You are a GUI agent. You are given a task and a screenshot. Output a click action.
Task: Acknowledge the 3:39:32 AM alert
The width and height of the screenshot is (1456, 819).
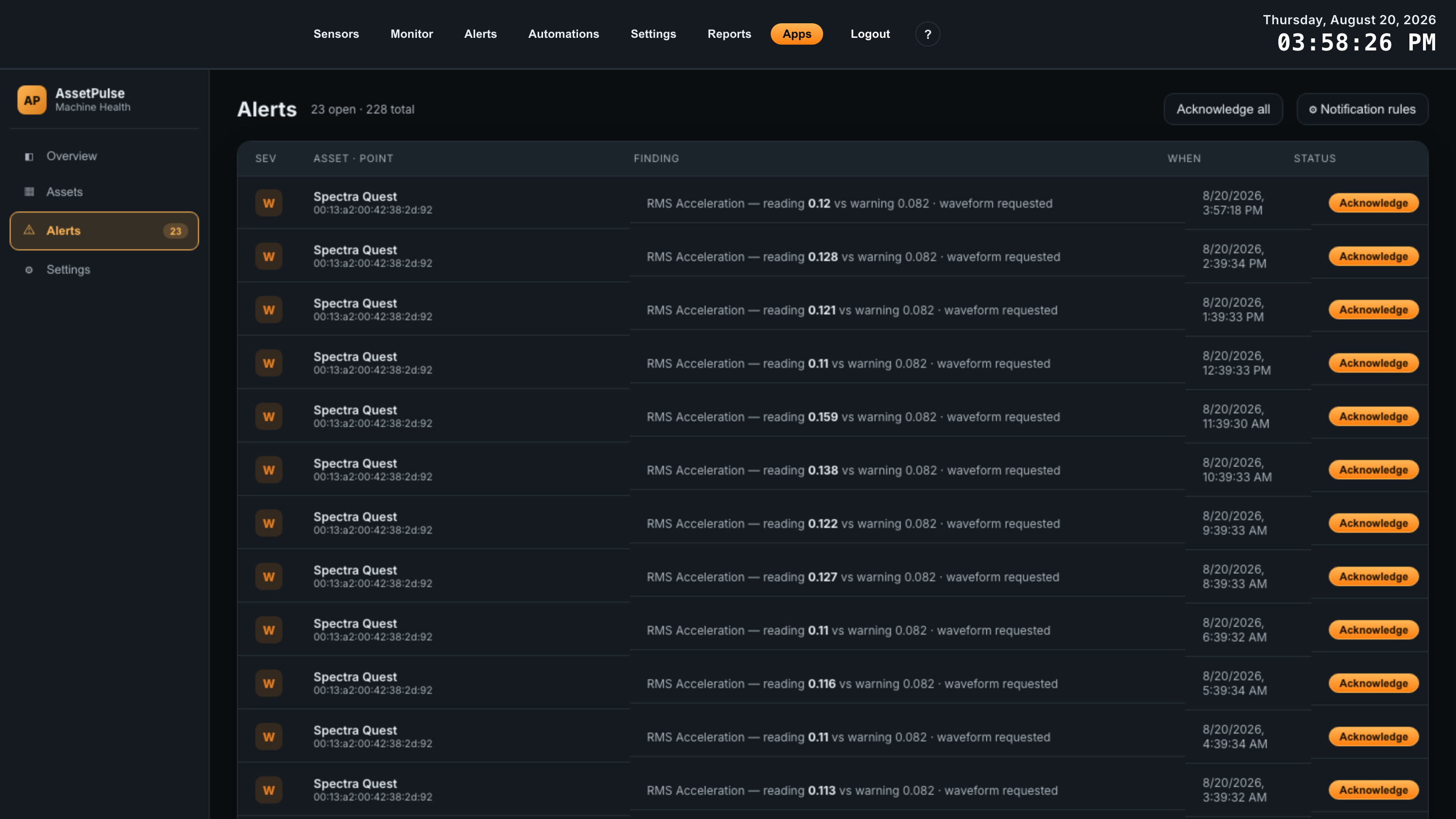pos(1373,790)
